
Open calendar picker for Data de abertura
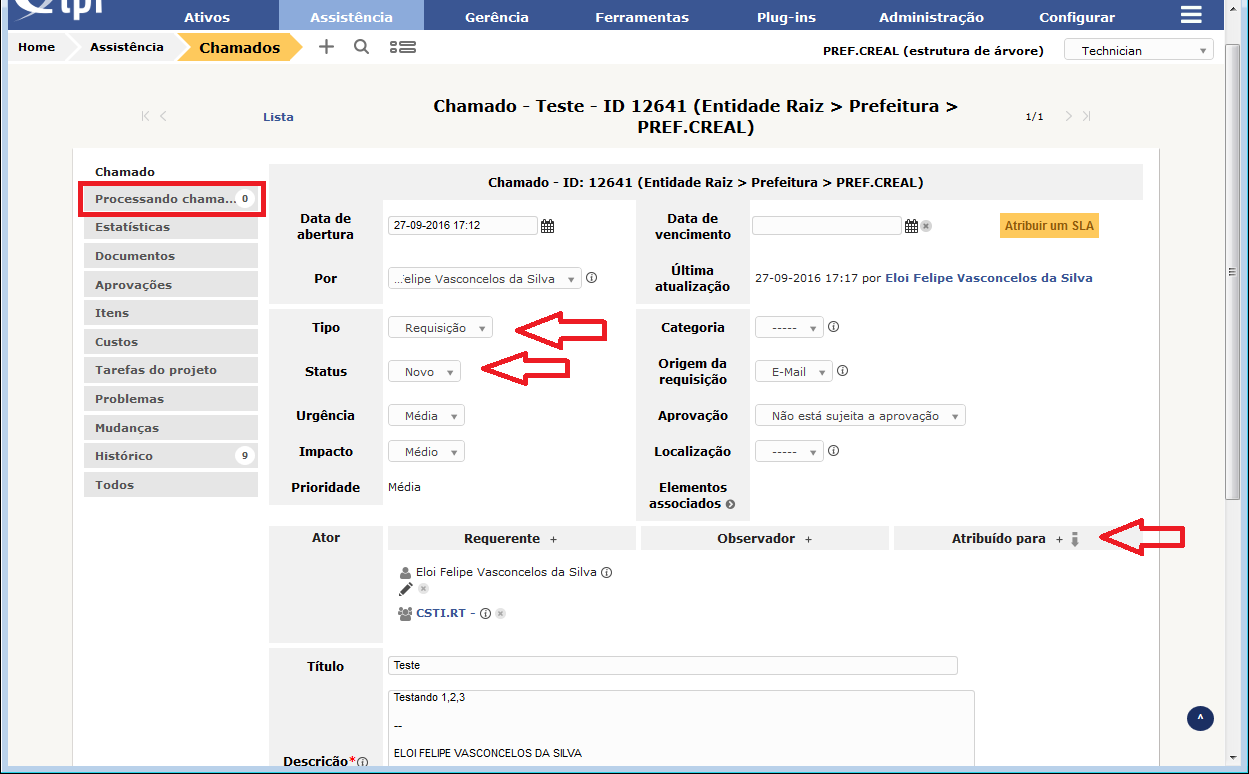(547, 226)
